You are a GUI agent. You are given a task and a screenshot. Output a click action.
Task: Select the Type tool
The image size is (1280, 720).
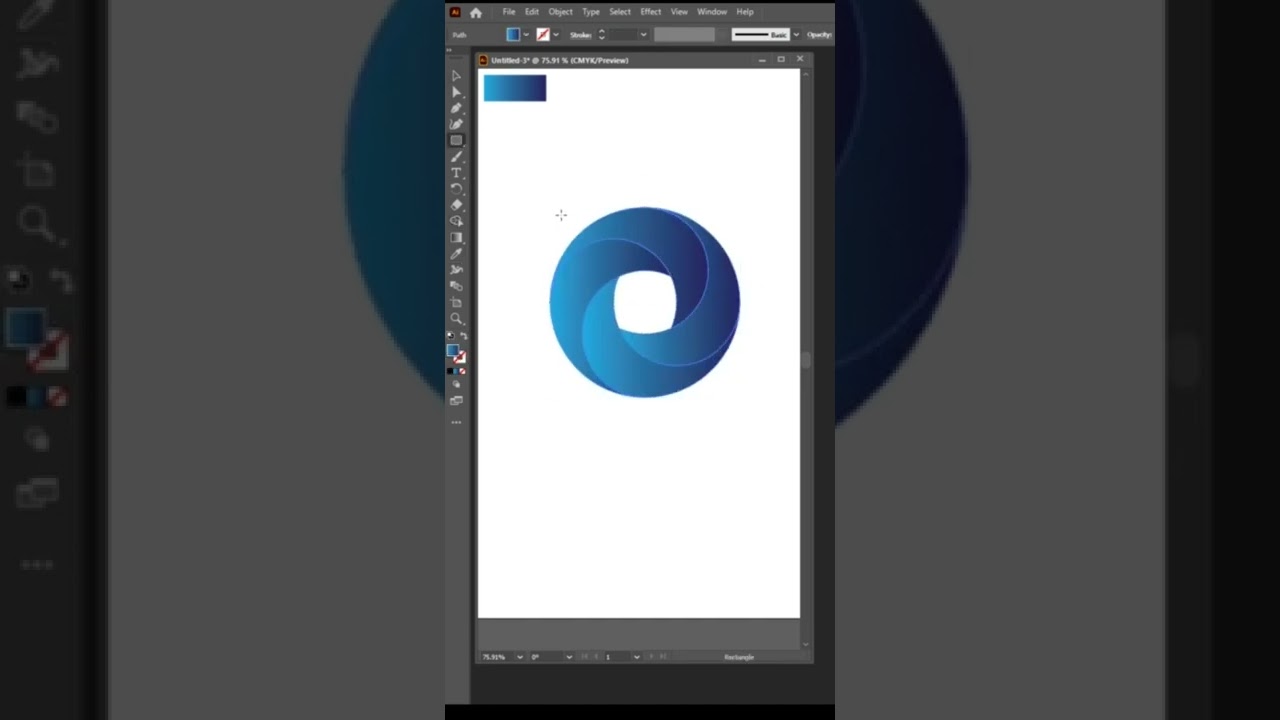[x=456, y=172]
